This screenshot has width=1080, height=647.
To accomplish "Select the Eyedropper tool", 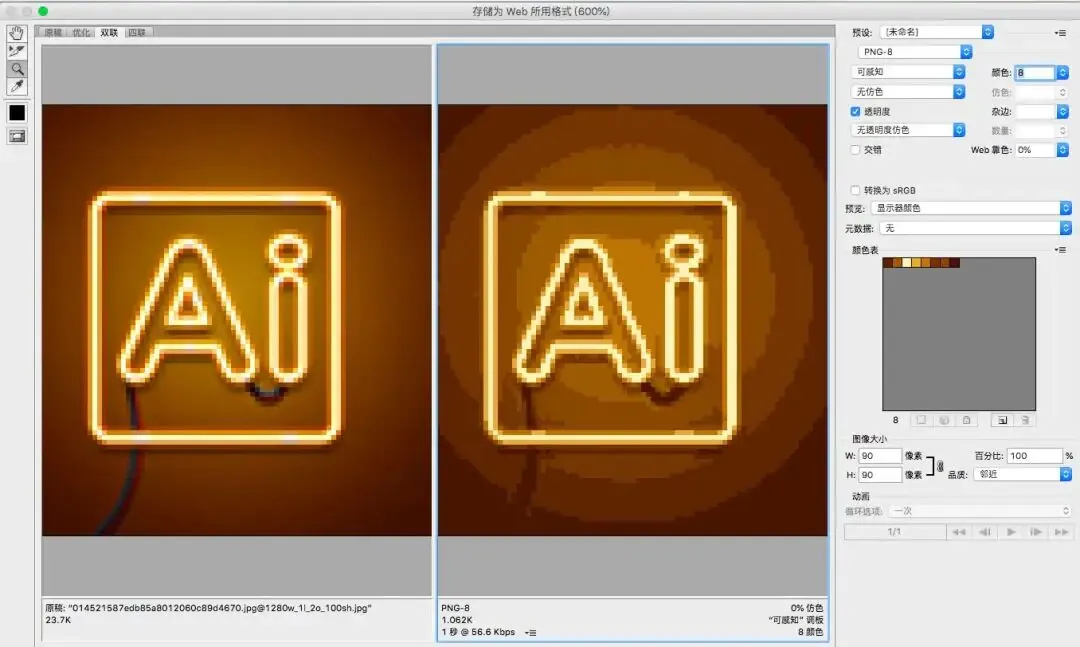I will click(17, 87).
